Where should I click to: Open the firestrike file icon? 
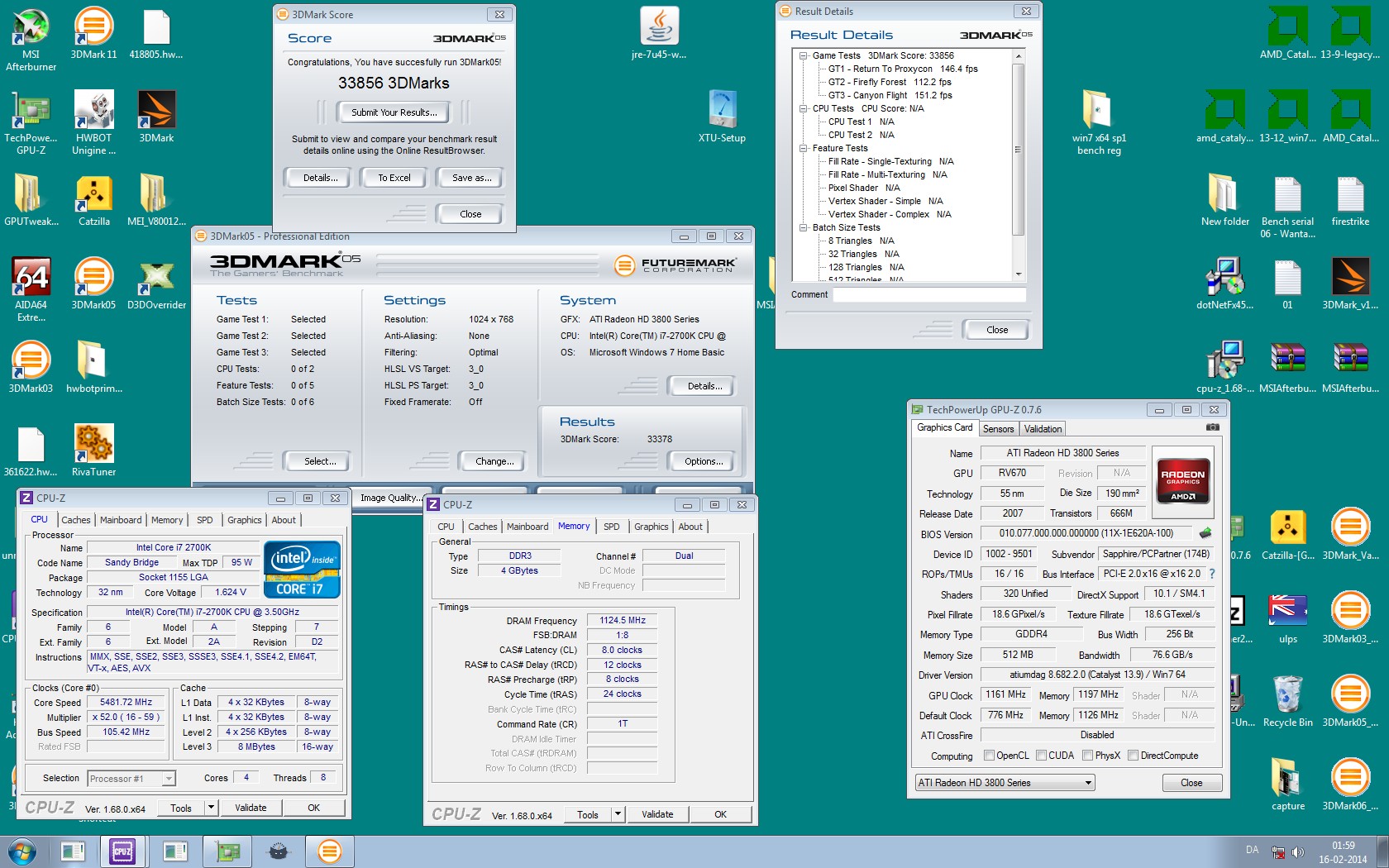tap(1350, 200)
